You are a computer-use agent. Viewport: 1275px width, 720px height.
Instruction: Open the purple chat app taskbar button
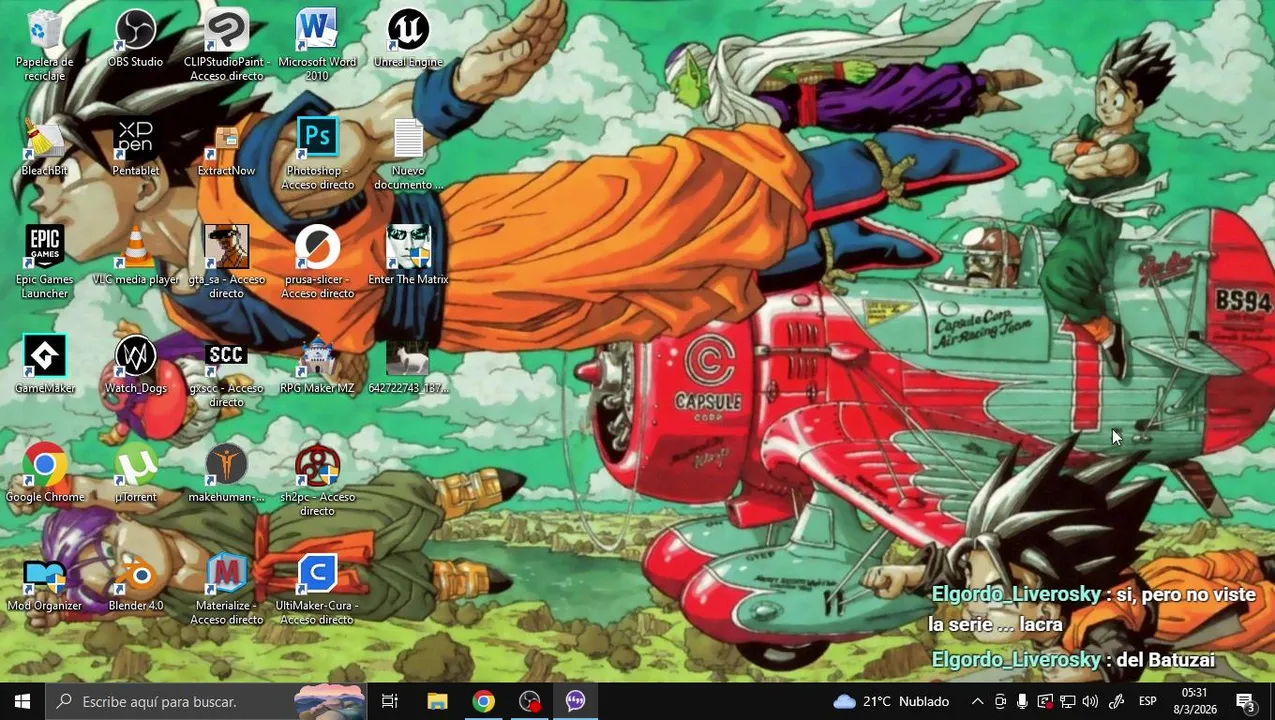coord(575,701)
